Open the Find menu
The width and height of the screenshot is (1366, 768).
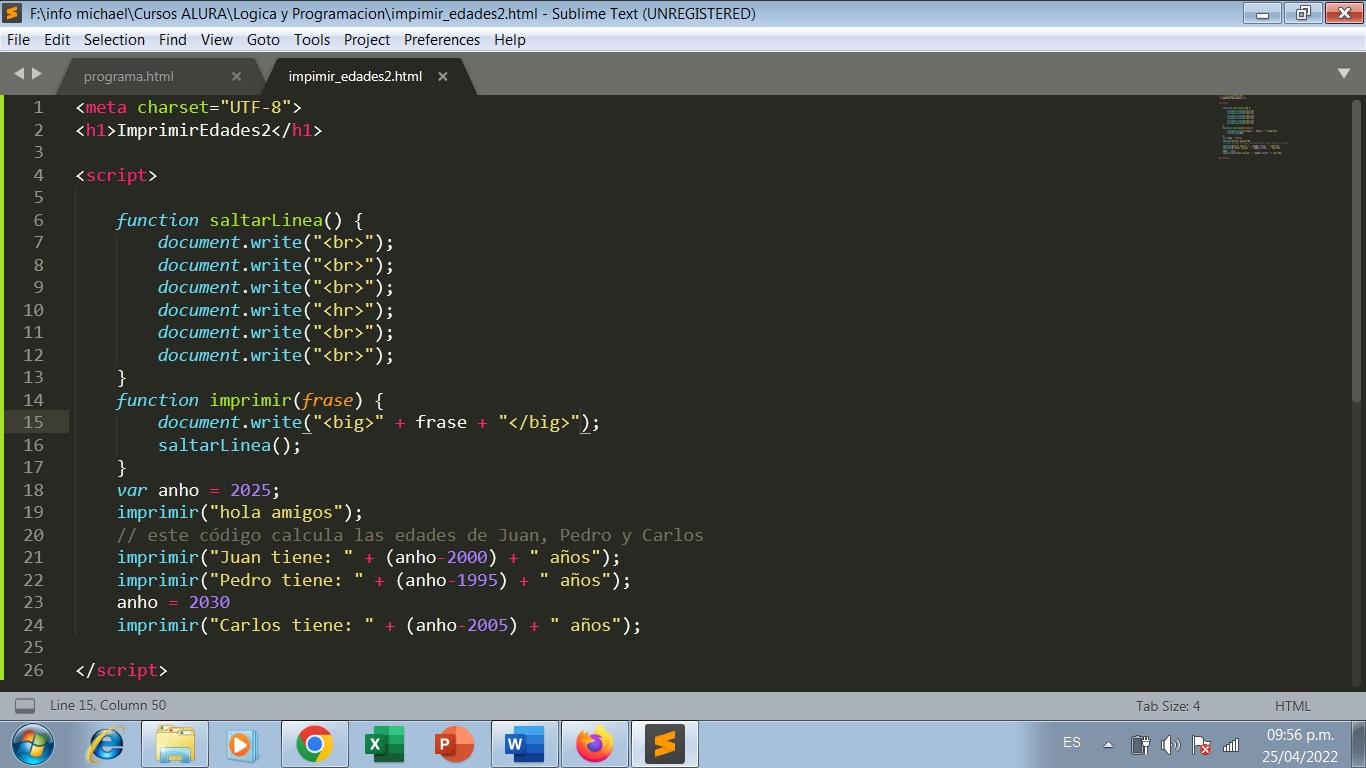tap(173, 40)
